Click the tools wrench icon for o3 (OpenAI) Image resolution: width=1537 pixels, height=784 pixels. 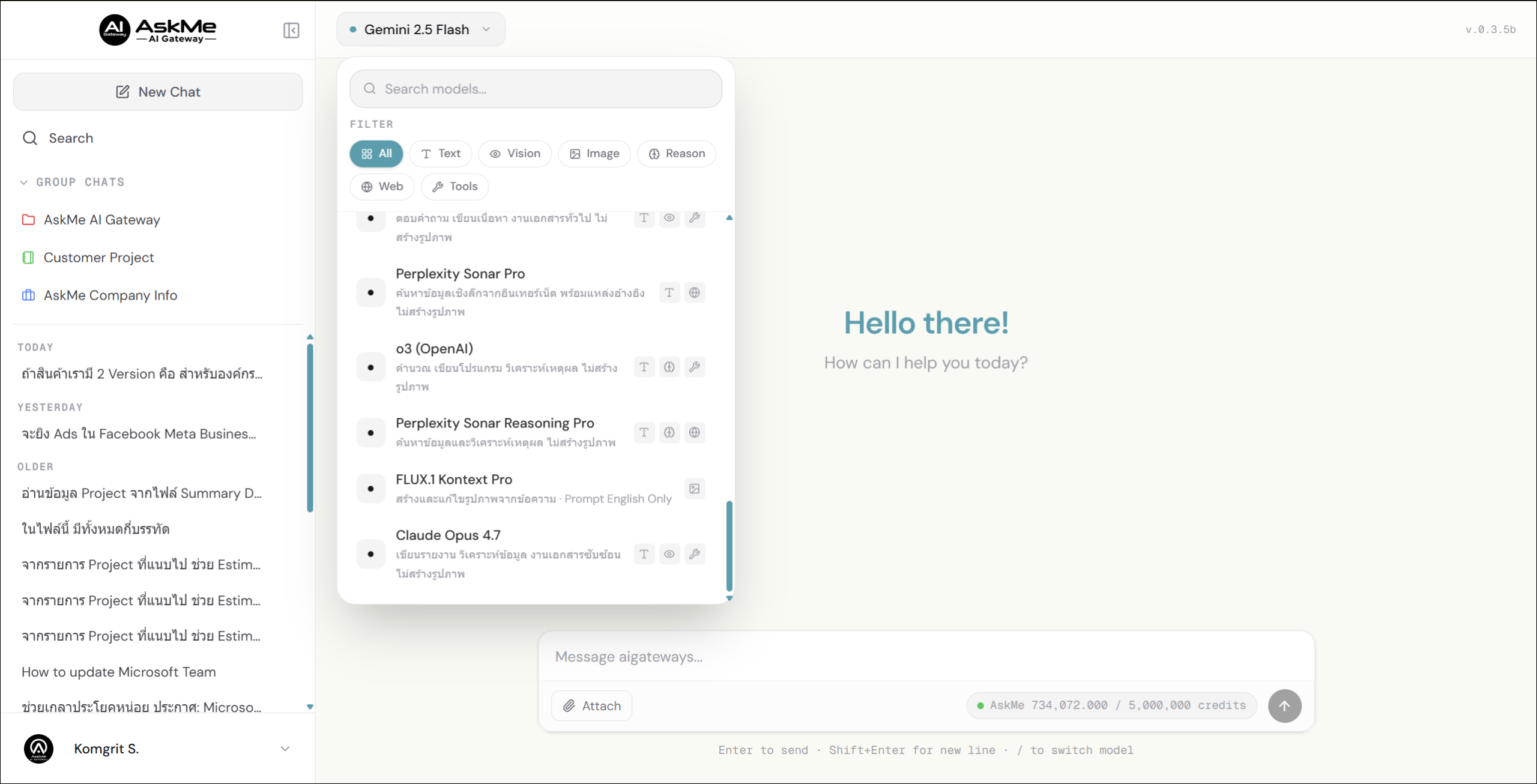pos(694,367)
